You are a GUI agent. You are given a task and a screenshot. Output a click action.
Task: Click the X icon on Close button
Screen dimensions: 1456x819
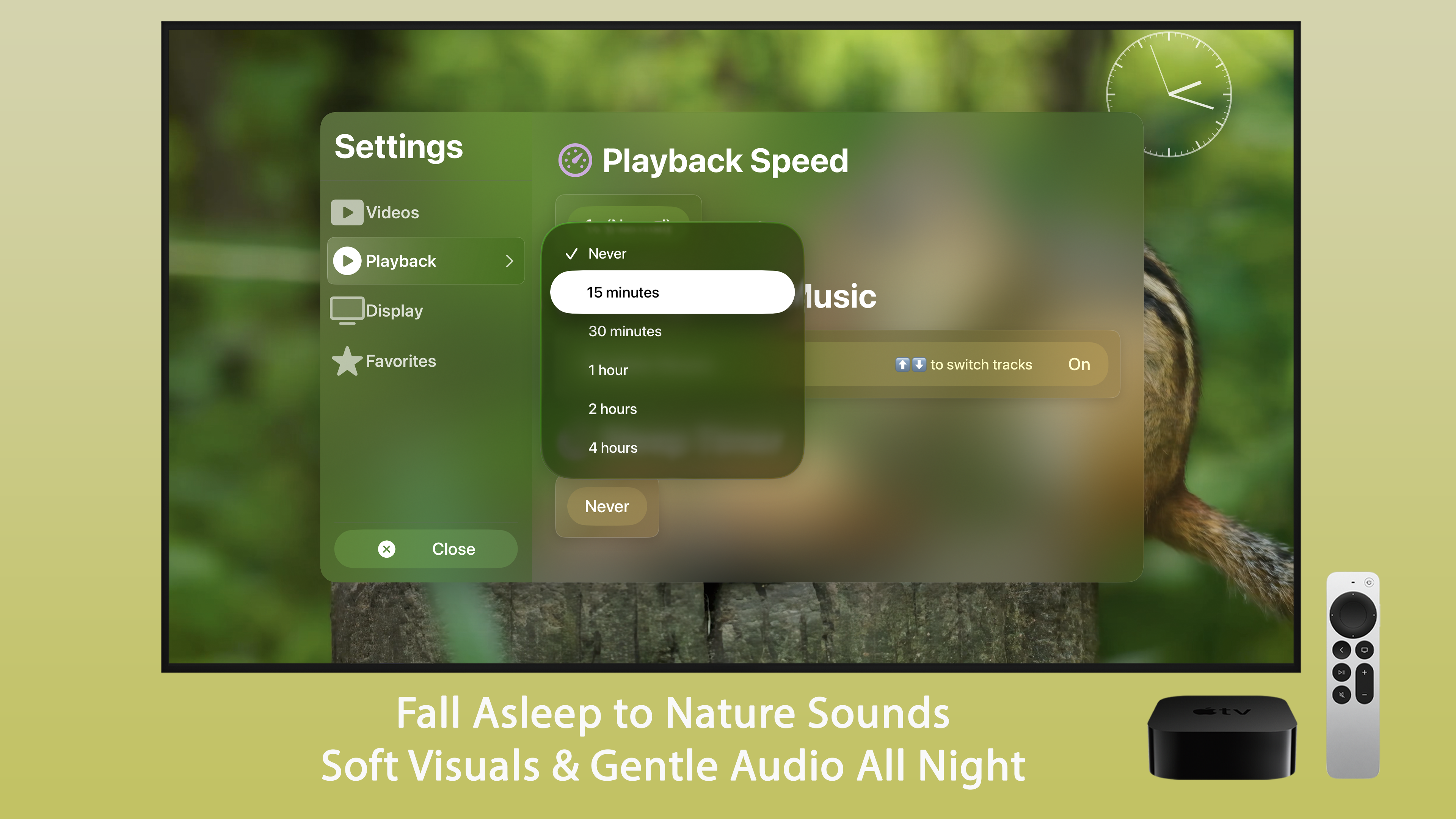click(387, 549)
